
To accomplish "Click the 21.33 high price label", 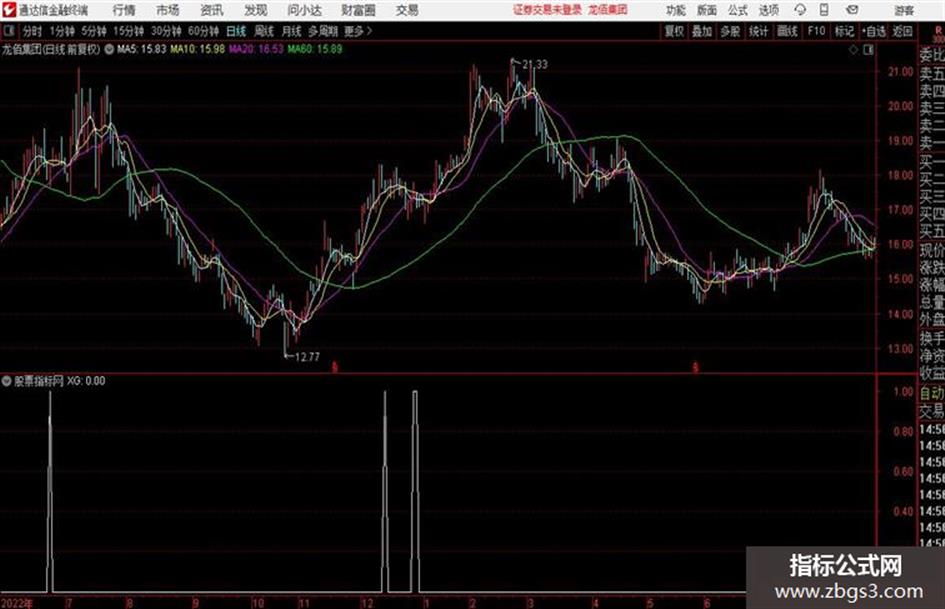I will coord(535,65).
